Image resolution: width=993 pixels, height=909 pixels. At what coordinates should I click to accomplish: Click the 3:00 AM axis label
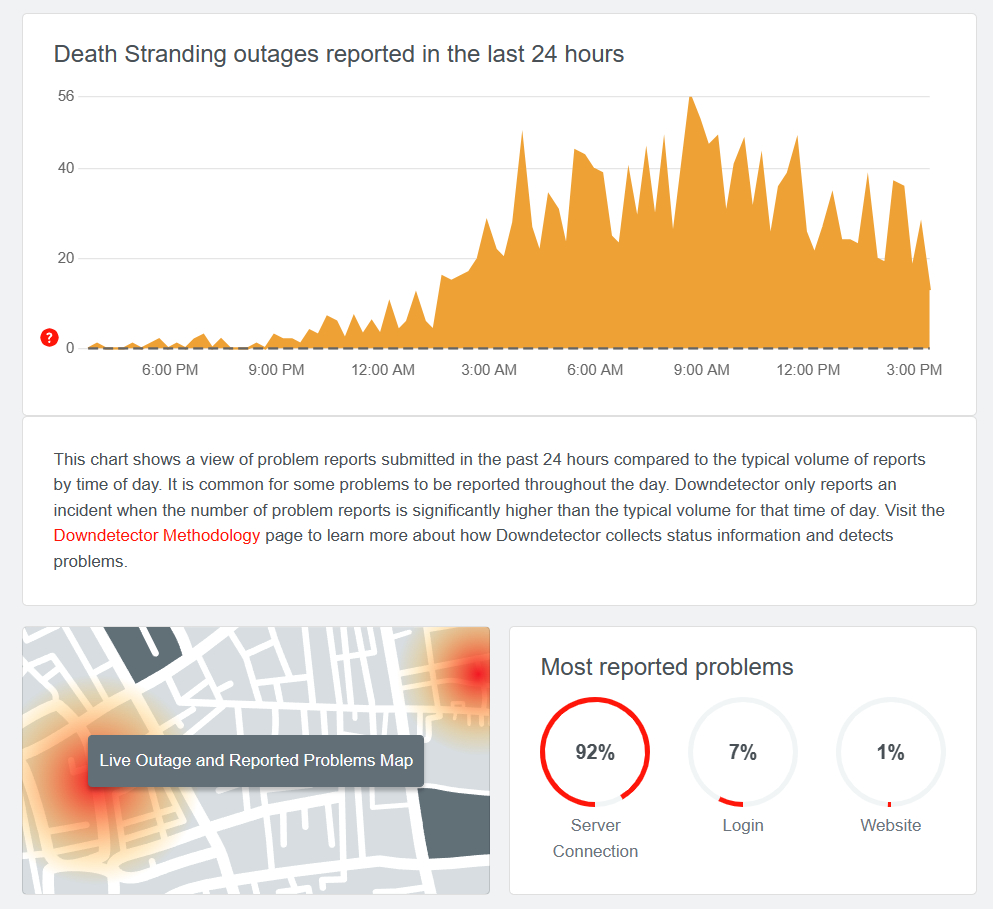click(x=489, y=370)
